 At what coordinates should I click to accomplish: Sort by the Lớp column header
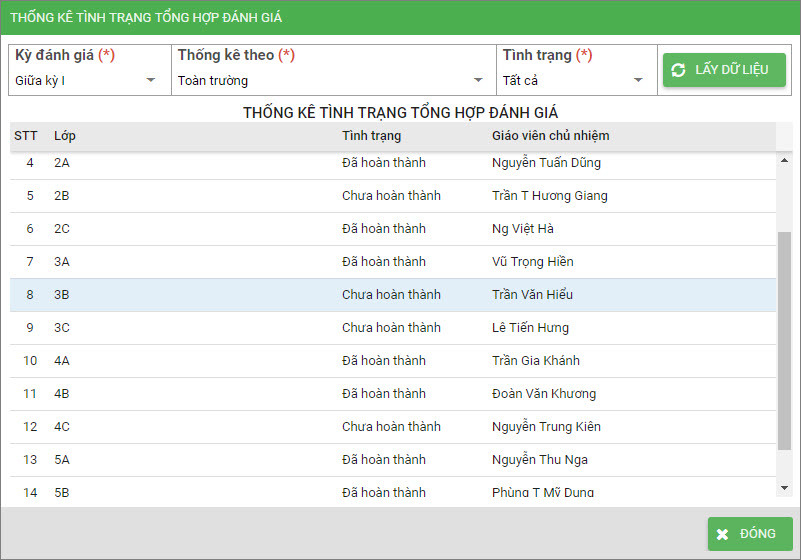[65, 136]
